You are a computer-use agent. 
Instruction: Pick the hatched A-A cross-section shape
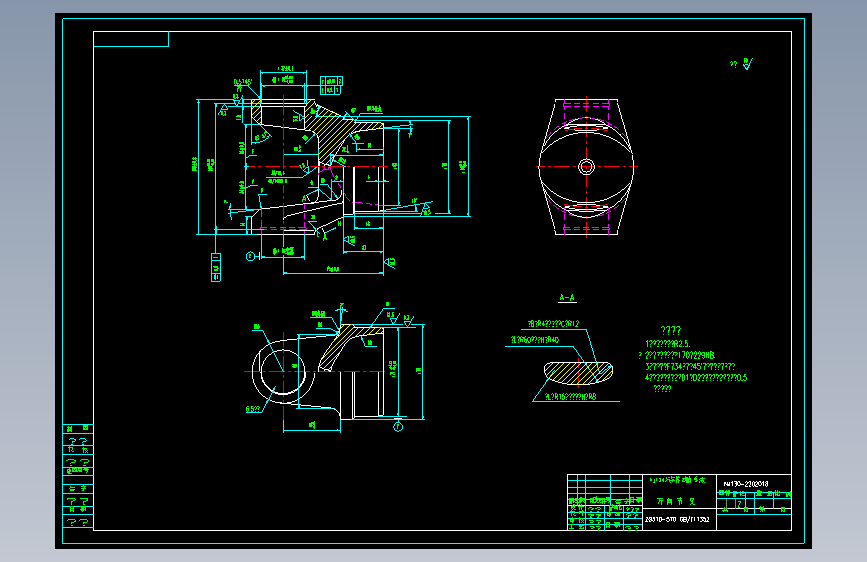point(578,373)
